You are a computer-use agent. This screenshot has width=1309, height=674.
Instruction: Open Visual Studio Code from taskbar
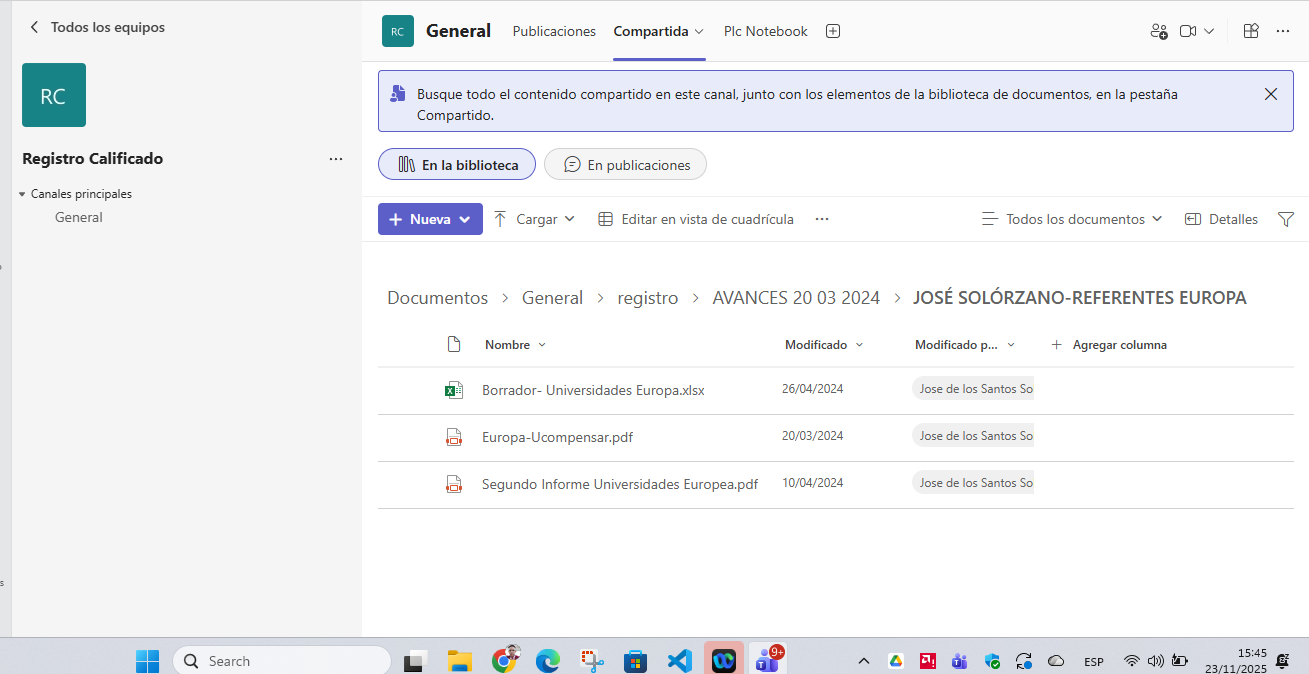click(x=680, y=660)
